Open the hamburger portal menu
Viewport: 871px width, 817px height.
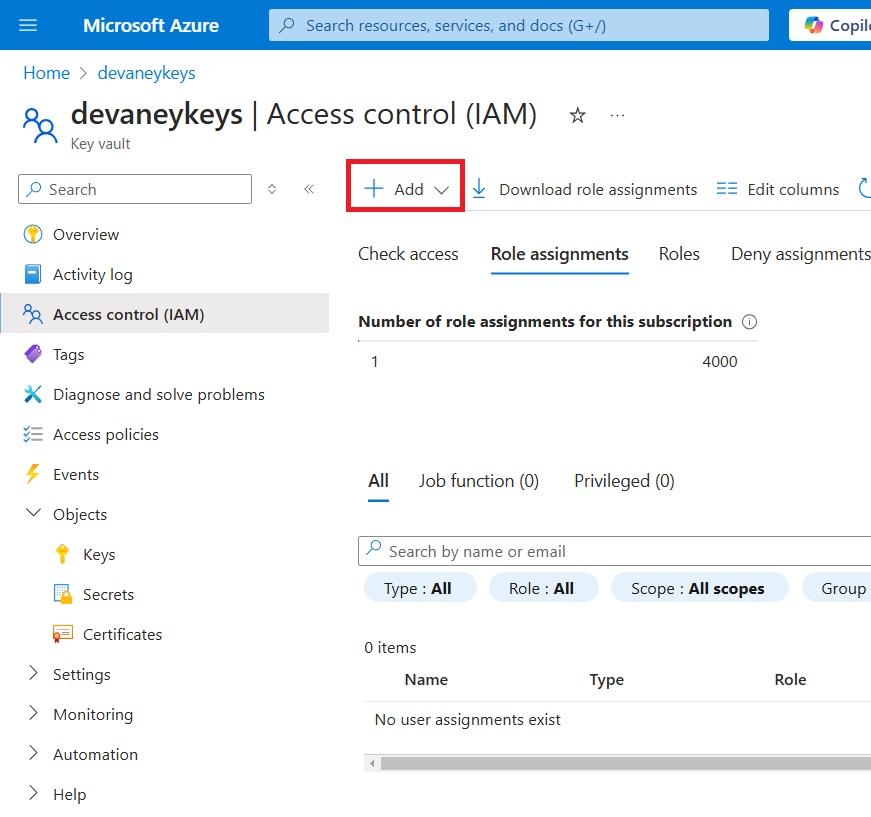tap(28, 25)
